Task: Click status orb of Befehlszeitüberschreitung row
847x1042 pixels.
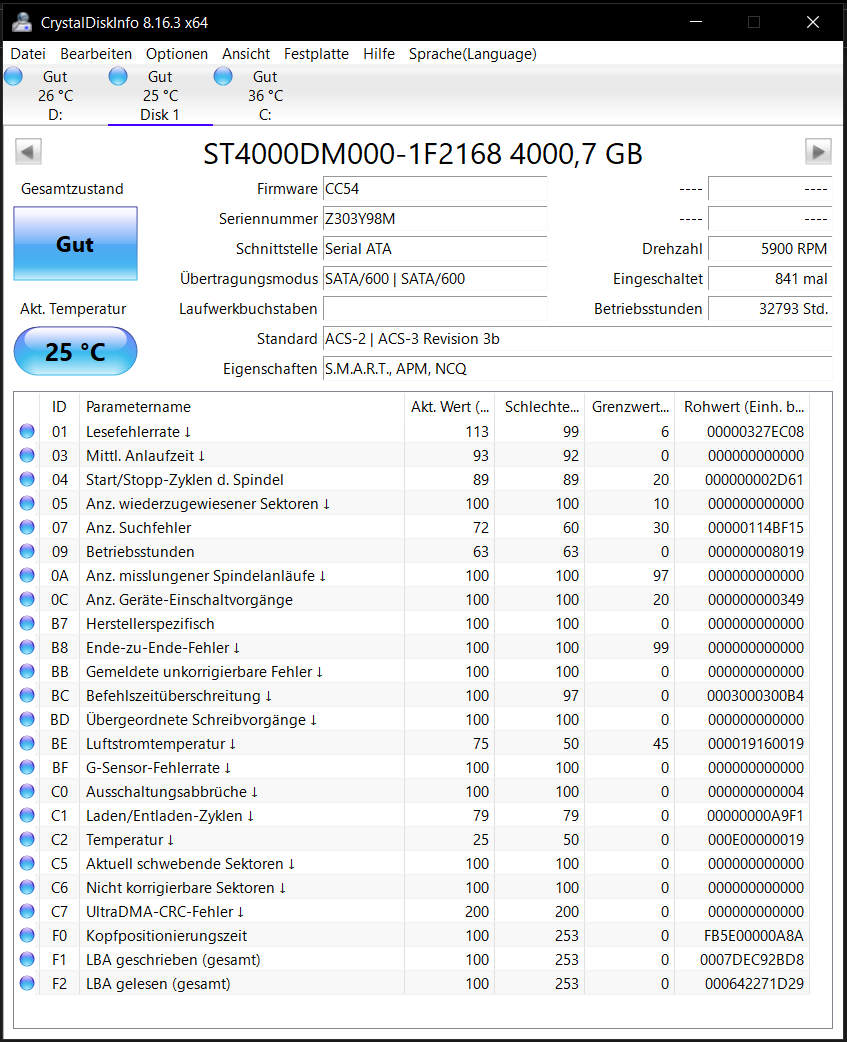Action: coord(27,695)
